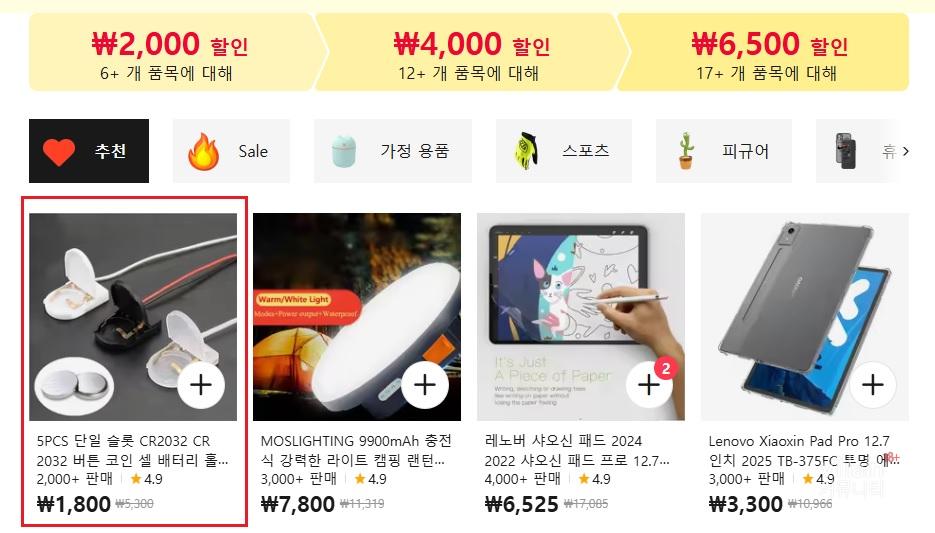This screenshot has width=935, height=533.
Task: Add Lenovo paper-feel screen film to cart
Action: click(649, 385)
